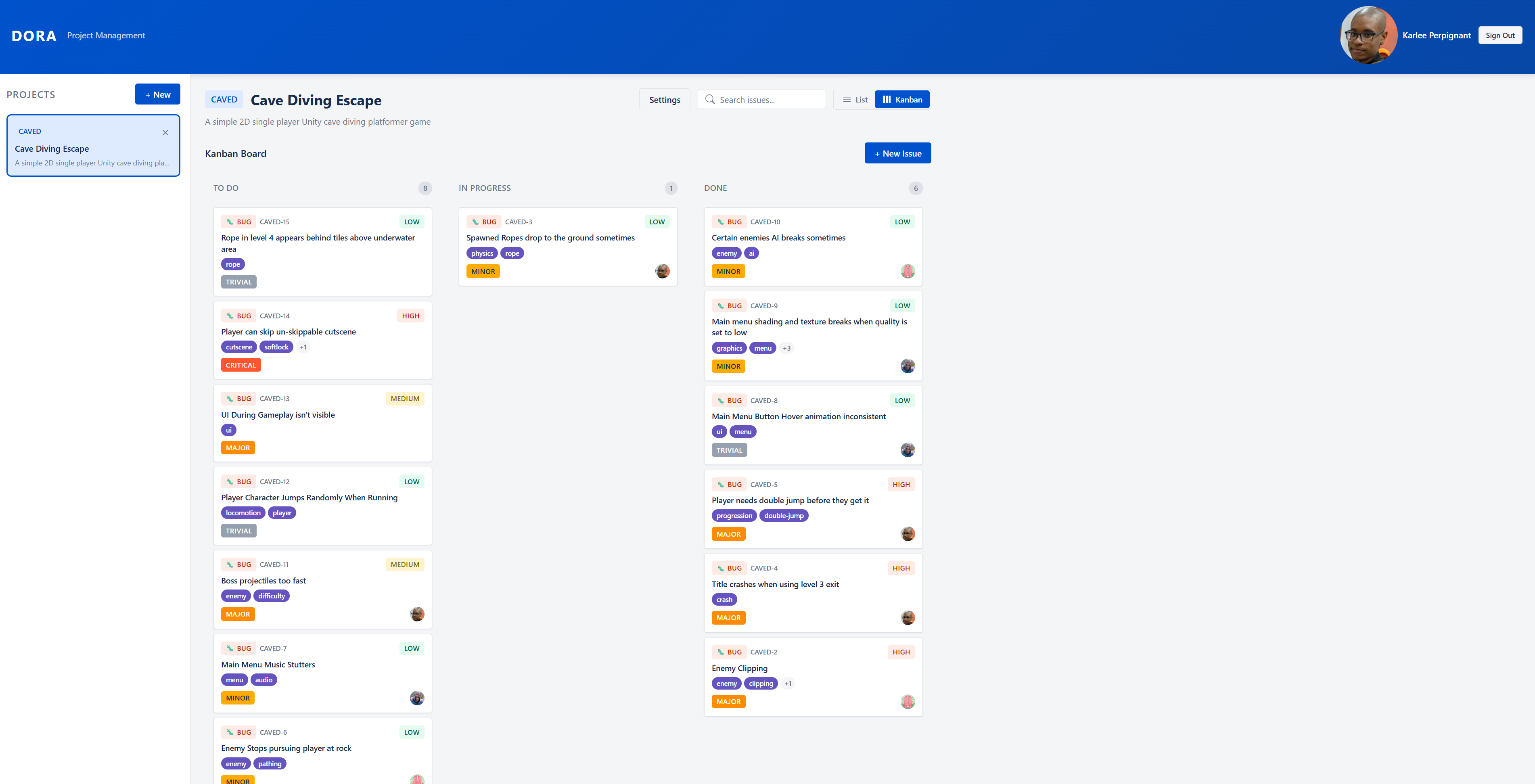Viewport: 1535px width, 784px height.
Task: Click + New project button
Action: tap(157, 94)
